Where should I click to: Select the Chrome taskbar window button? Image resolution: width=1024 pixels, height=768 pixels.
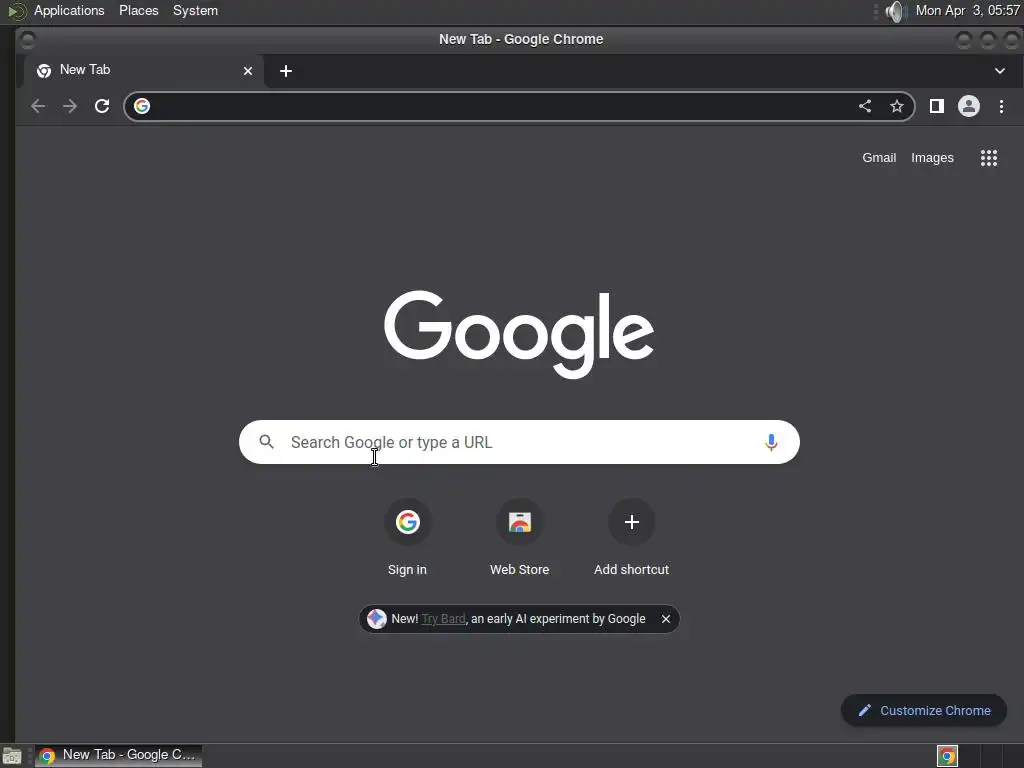coord(118,755)
